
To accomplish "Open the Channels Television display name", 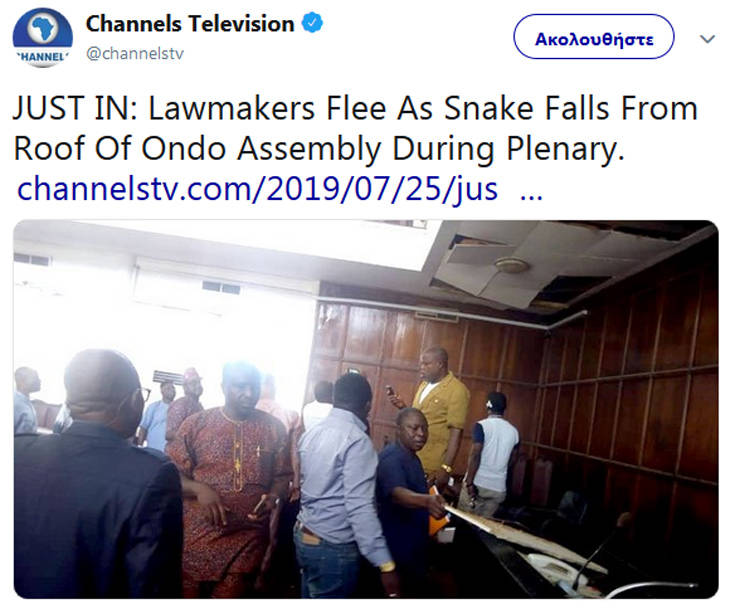I will tap(190, 24).
